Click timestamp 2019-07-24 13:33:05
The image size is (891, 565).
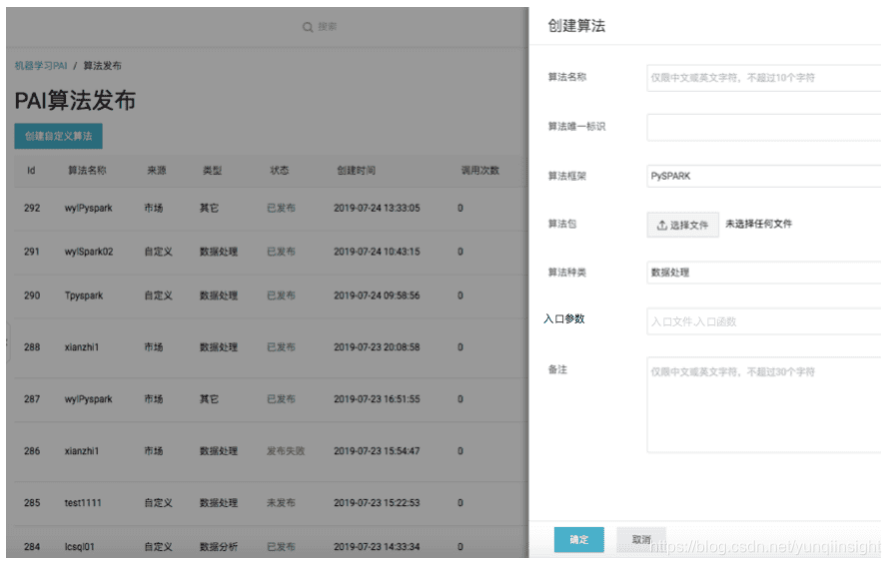pyautogui.click(x=377, y=208)
